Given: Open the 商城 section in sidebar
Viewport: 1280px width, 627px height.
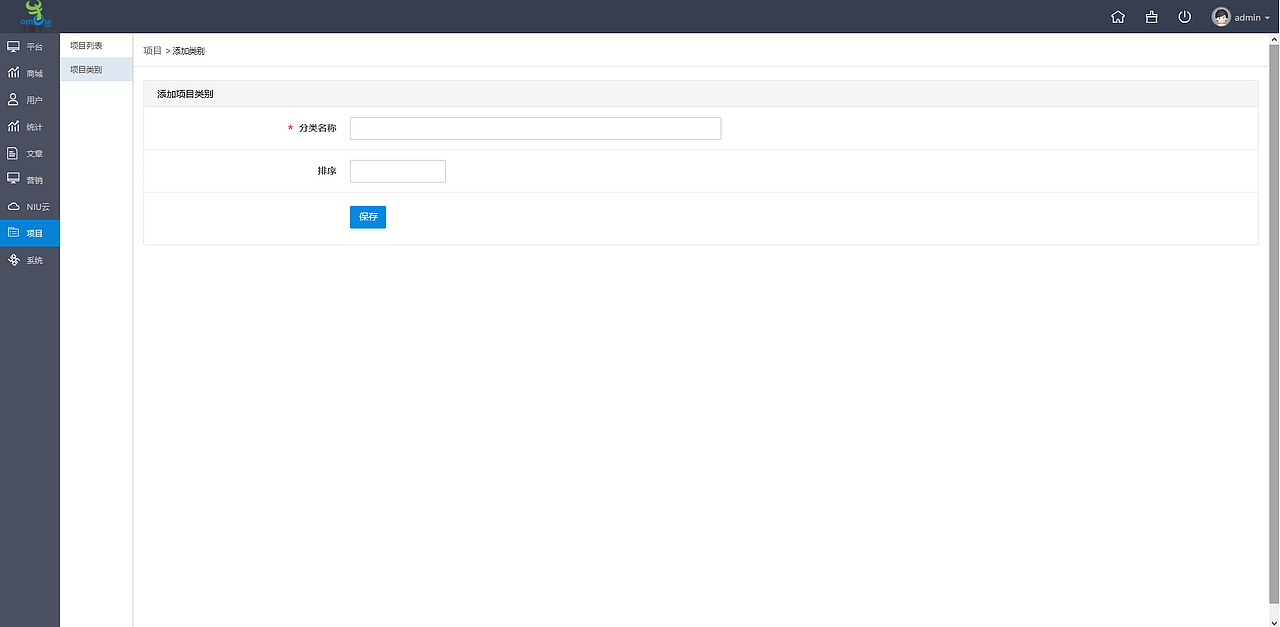Looking at the screenshot, I should [x=30, y=73].
